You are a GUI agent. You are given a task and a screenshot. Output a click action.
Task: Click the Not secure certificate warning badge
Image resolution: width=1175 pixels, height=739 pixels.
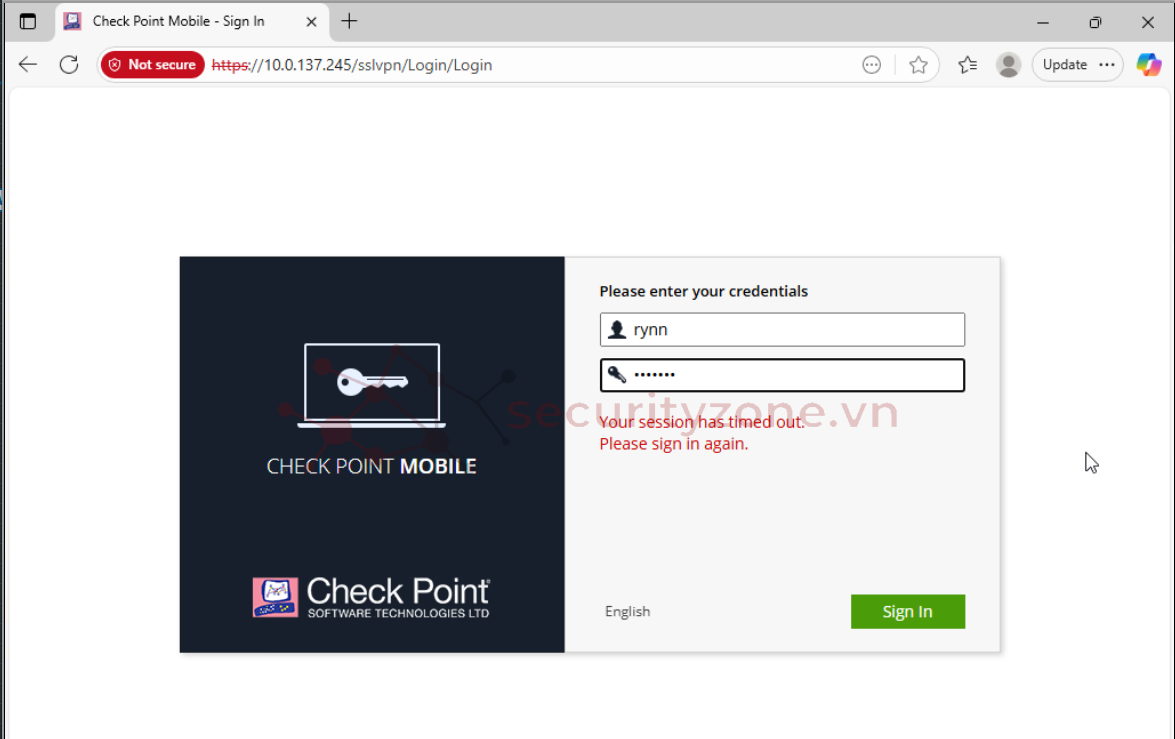[152, 65]
